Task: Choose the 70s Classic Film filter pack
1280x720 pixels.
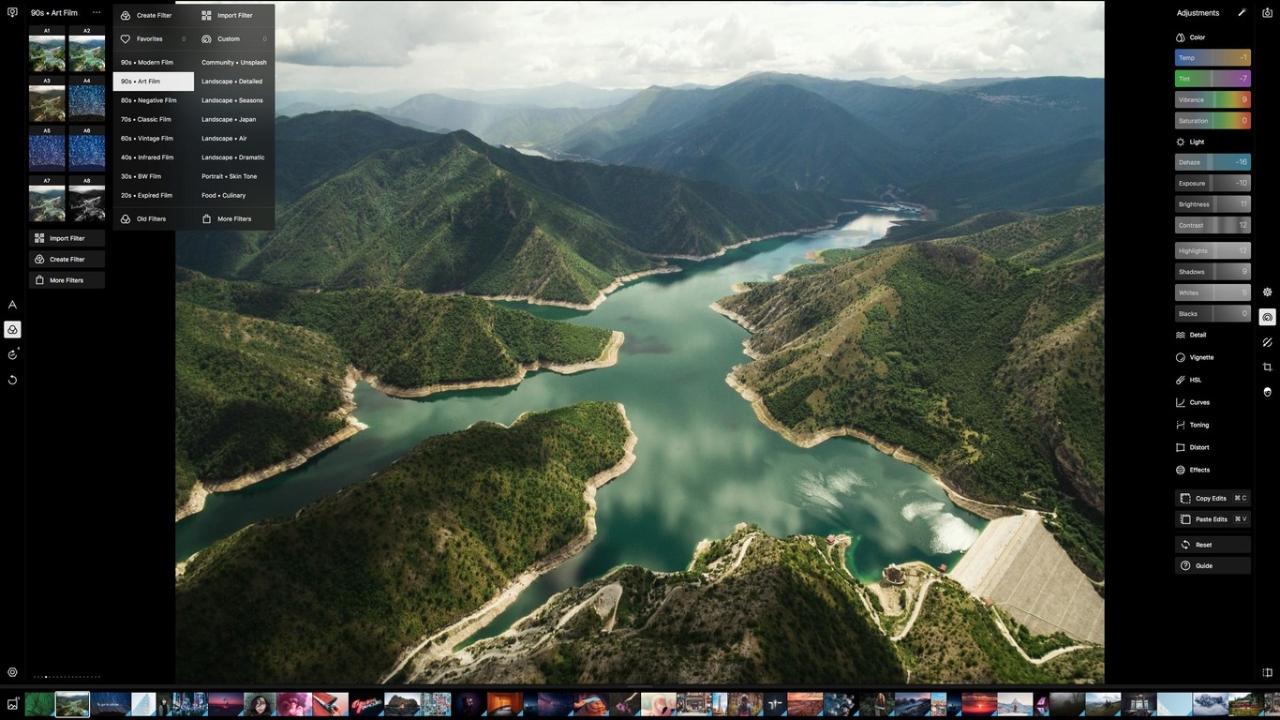Action: coord(146,119)
